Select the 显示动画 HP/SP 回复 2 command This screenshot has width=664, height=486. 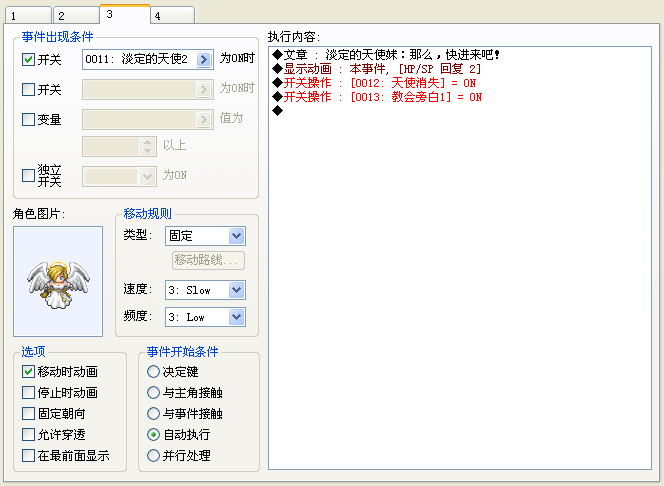coord(376,69)
